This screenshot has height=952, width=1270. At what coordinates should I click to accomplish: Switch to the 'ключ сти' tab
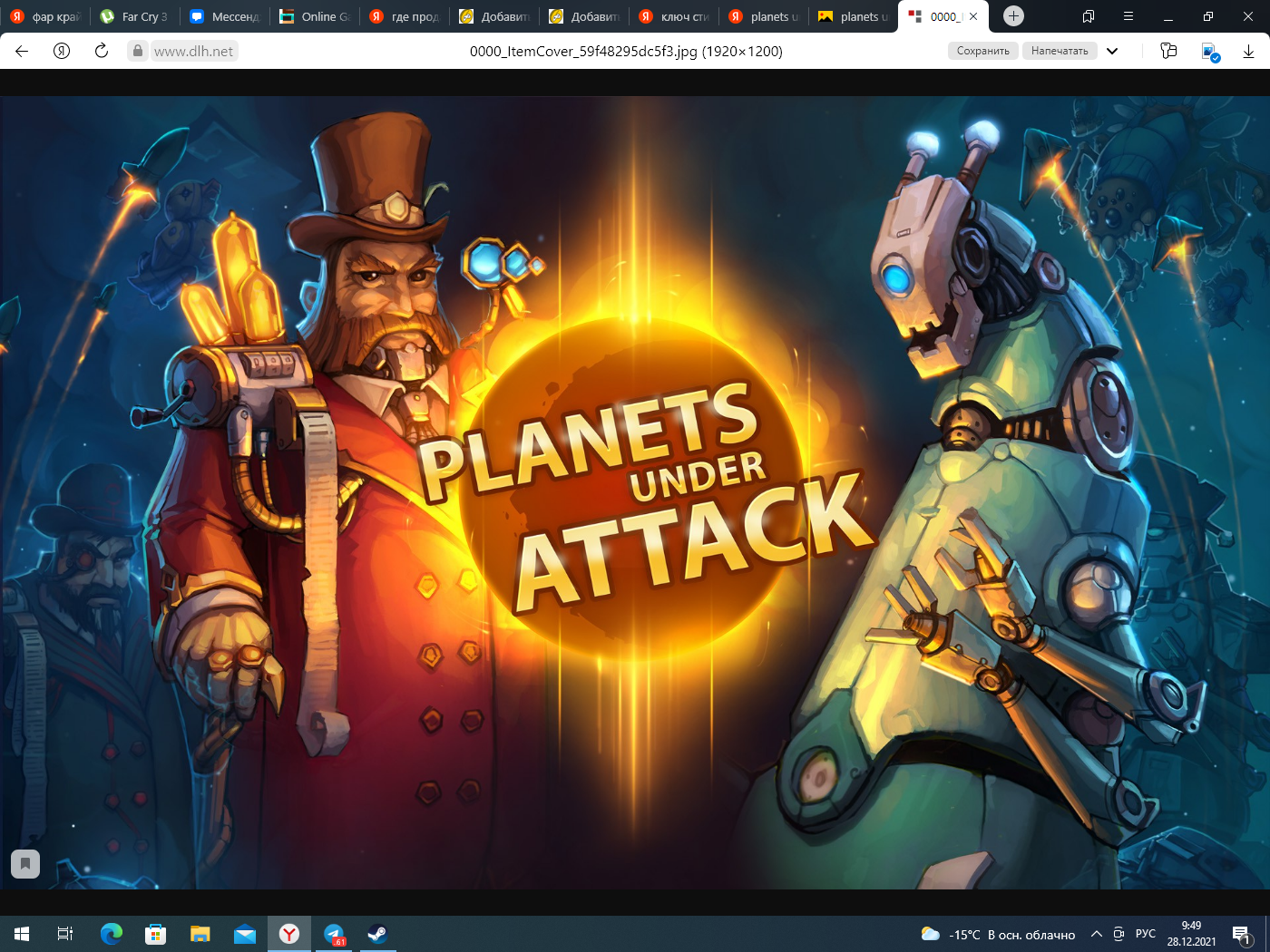tap(674, 16)
